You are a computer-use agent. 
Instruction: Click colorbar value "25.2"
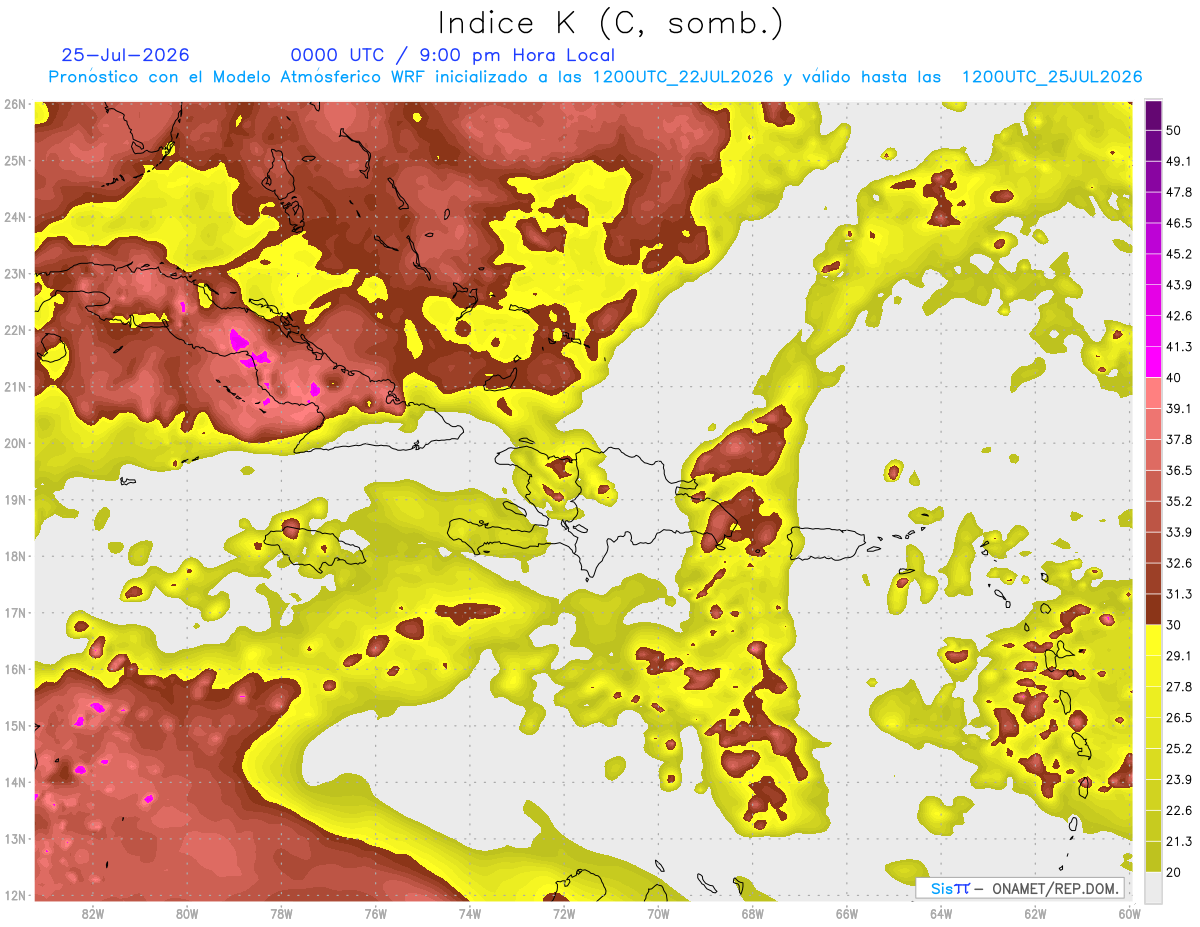point(1179,749)
